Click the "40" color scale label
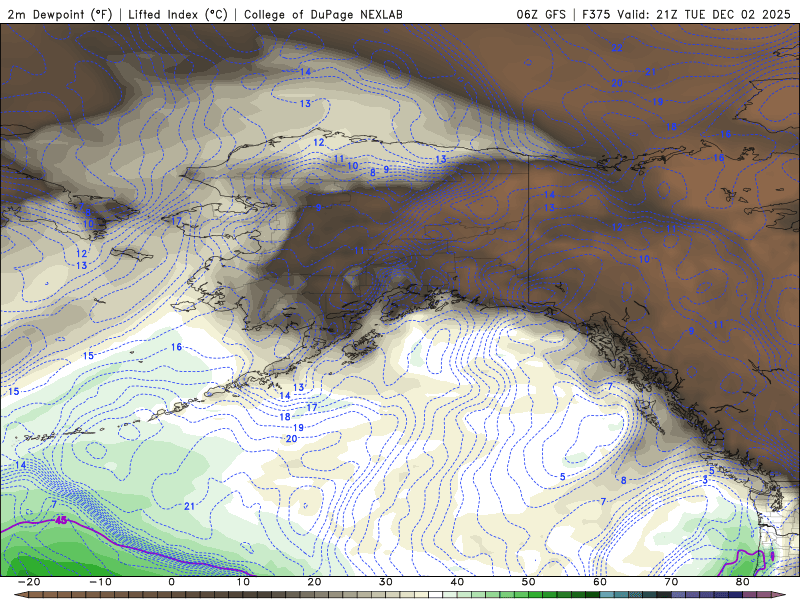800x600 pixels. point(457,582)
